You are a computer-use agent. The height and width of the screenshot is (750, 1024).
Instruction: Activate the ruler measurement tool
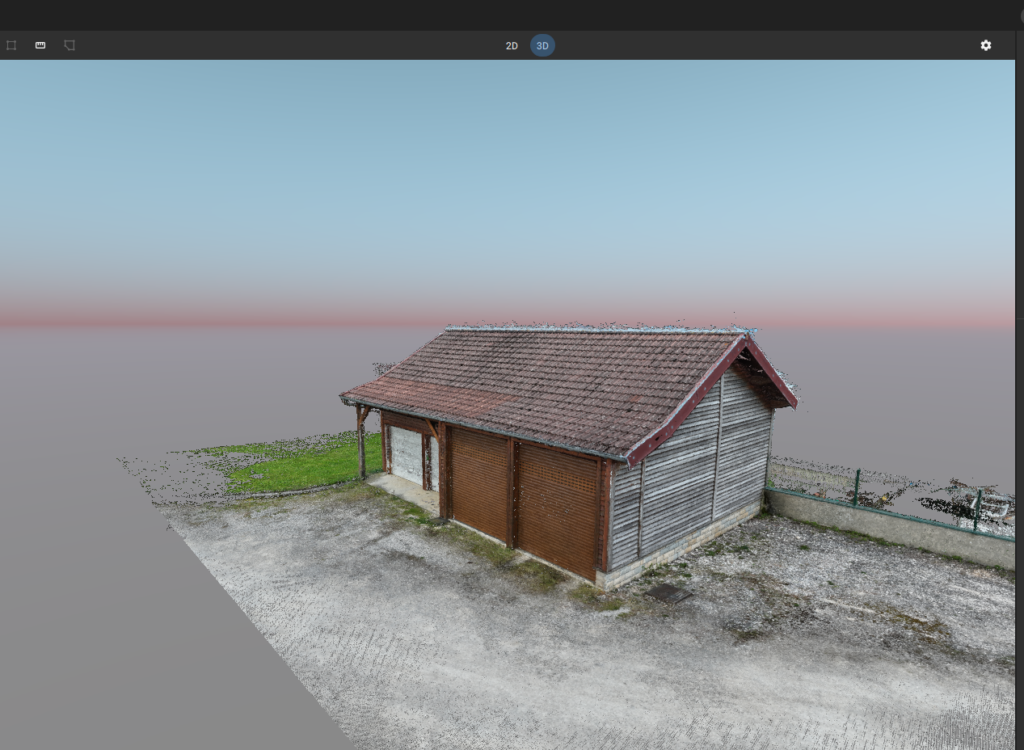(x=40, y=45)
